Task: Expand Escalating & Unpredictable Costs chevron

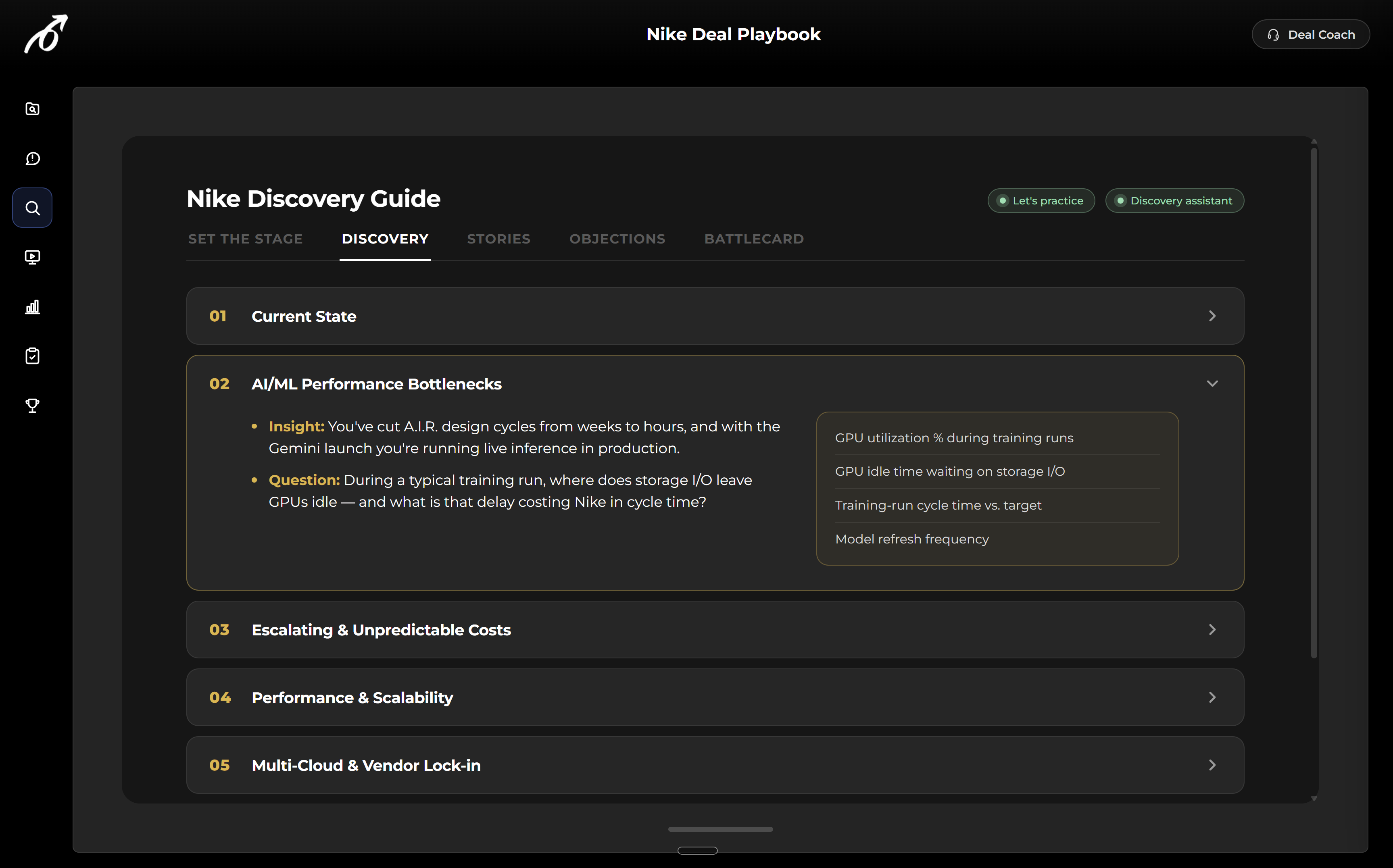Action: click(1212, 630)
